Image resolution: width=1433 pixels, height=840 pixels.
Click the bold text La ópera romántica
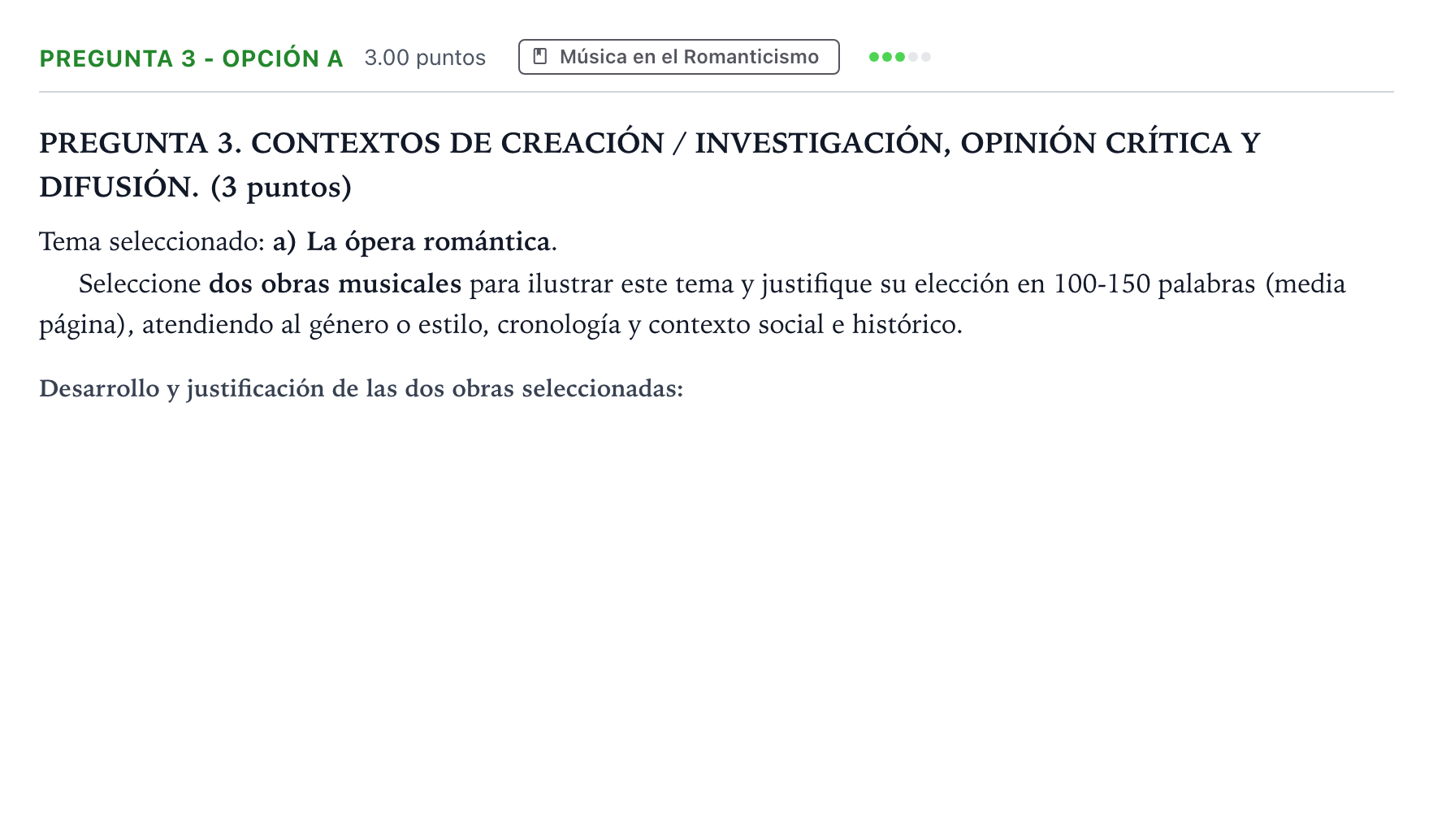click(428, 242)
